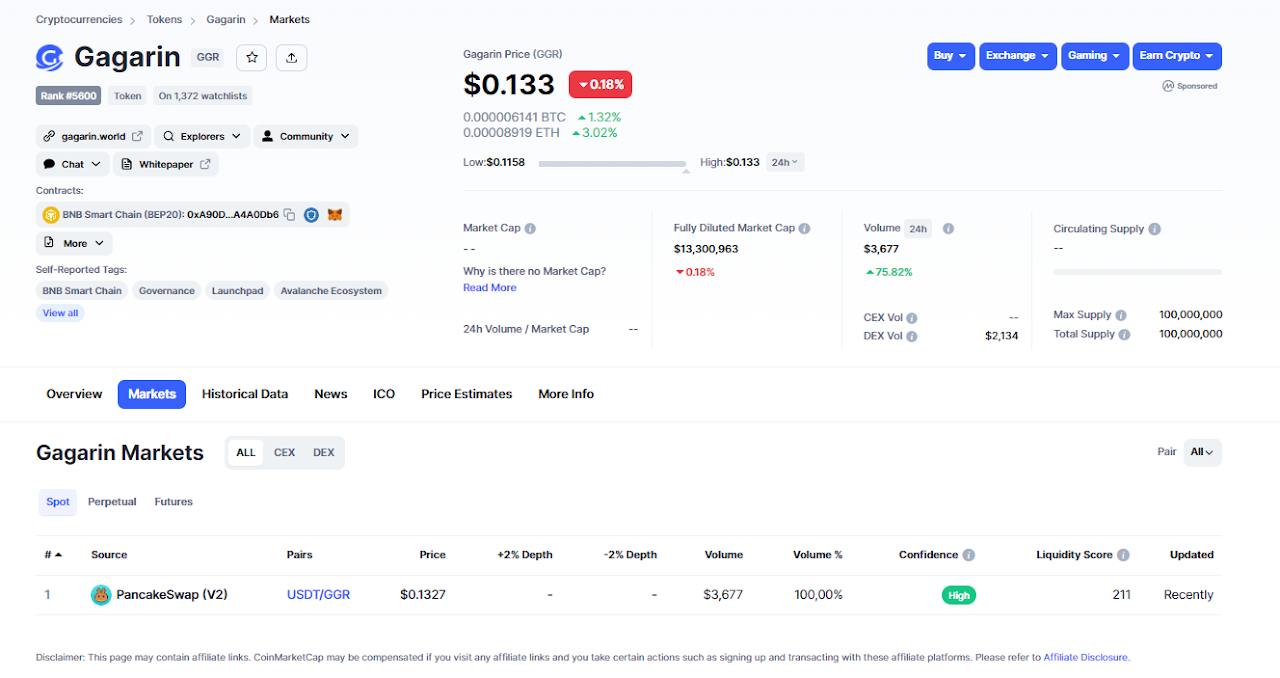Click BNB Smart Chain contract icon

[x=50, y=215]
